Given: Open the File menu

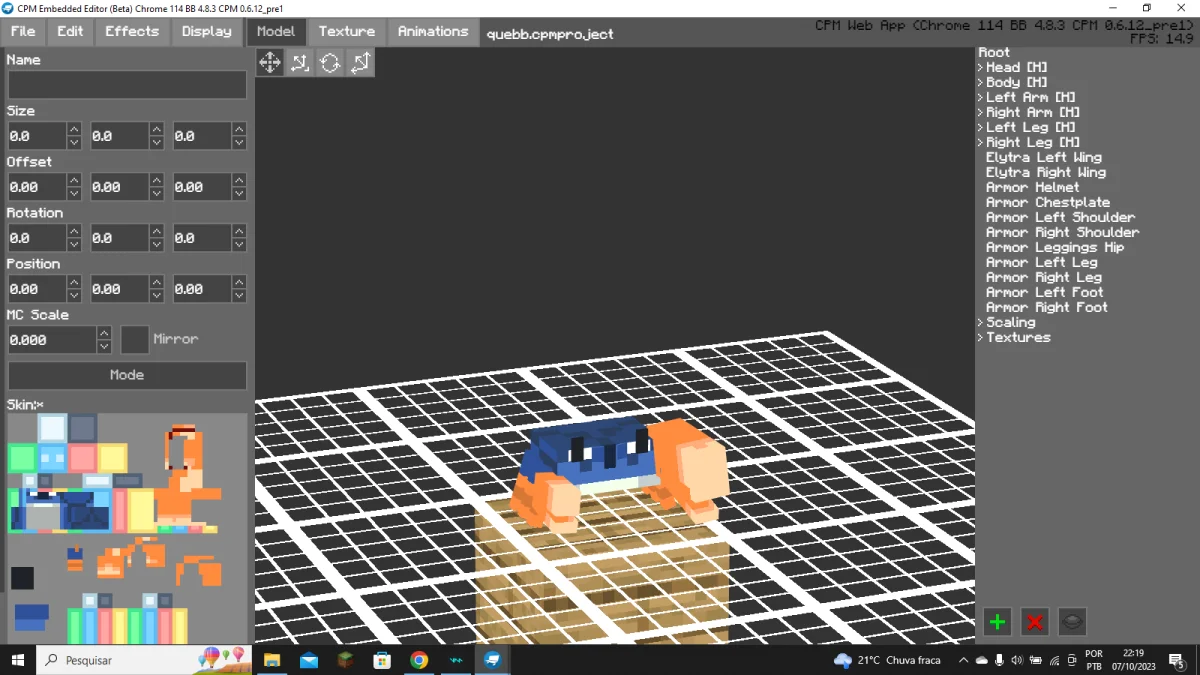Looking at the screenshot, I should tap(23, 31).
